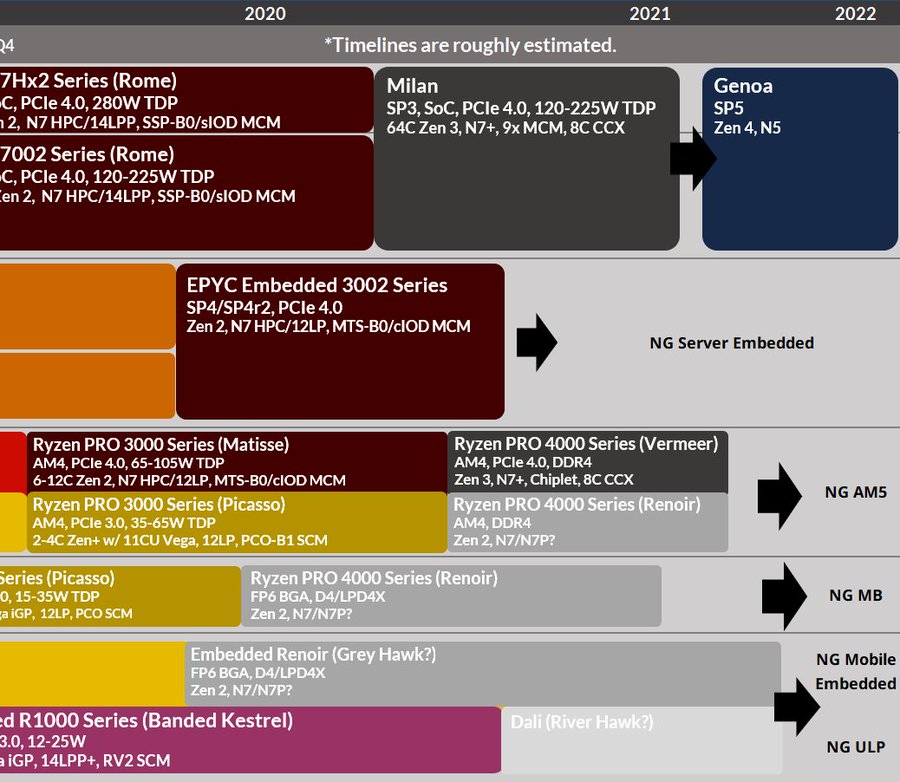Image resolution: width=900 pixels, height=782 pixels.
Task: Click the timelines roughly estimated disclaimer text
Action: click(470, 45)
